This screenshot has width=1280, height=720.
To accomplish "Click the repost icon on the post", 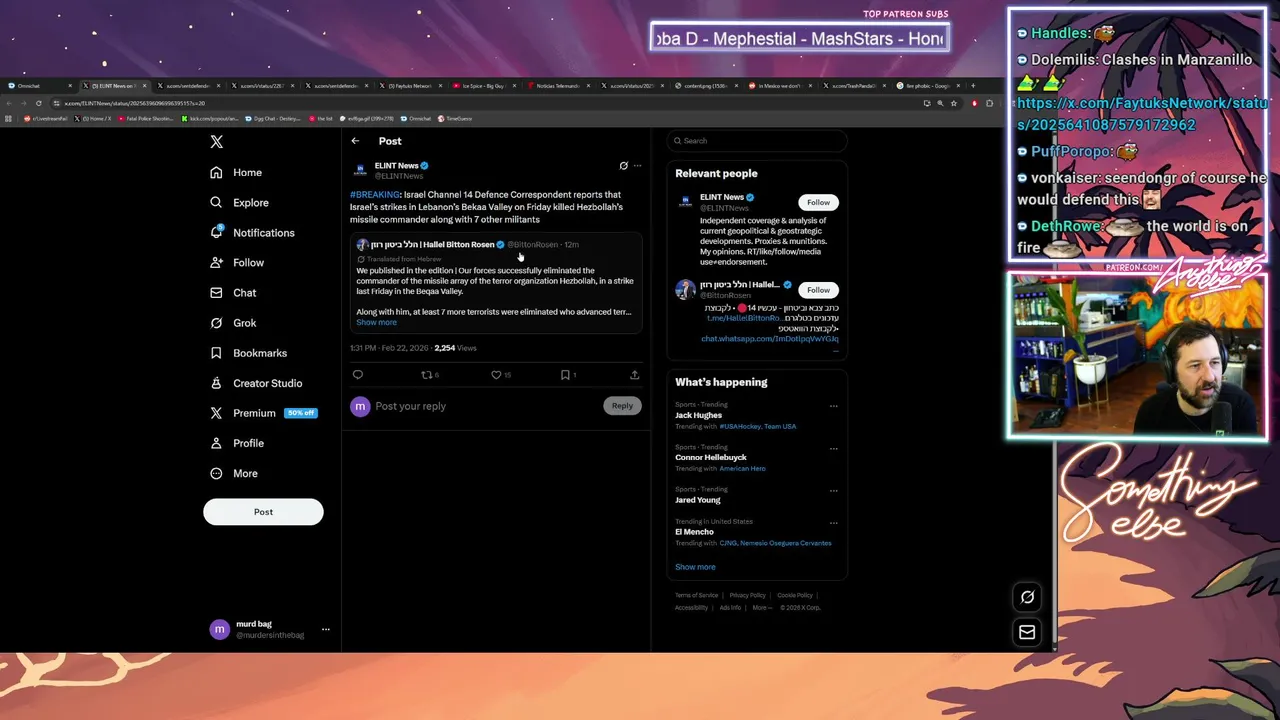I will [x=427, y=375].
